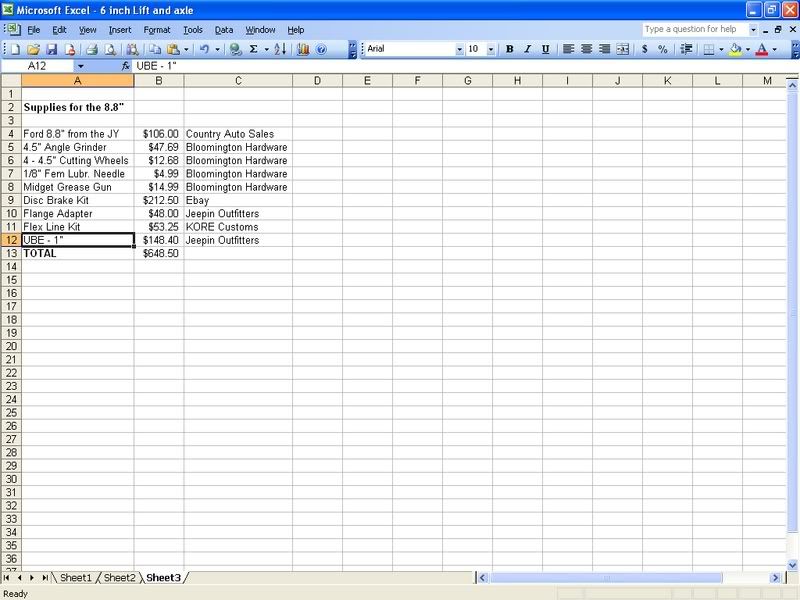The height and width of the screenshot is (600, 800).
Task: Open the Font Color dropdown arrow
Action: click(x=774, y=49)
